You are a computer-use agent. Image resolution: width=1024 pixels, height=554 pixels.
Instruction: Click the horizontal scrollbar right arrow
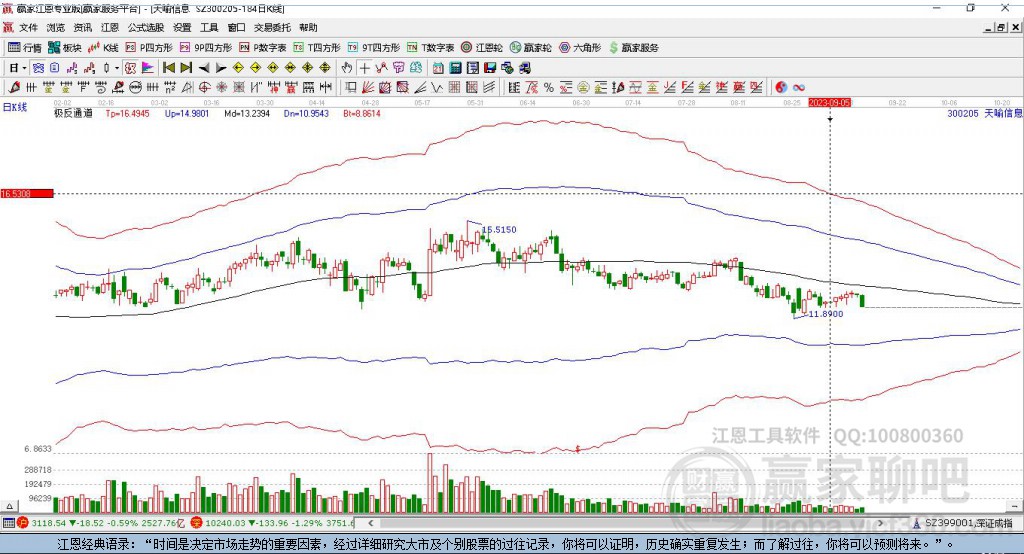(x=880, y=523)
